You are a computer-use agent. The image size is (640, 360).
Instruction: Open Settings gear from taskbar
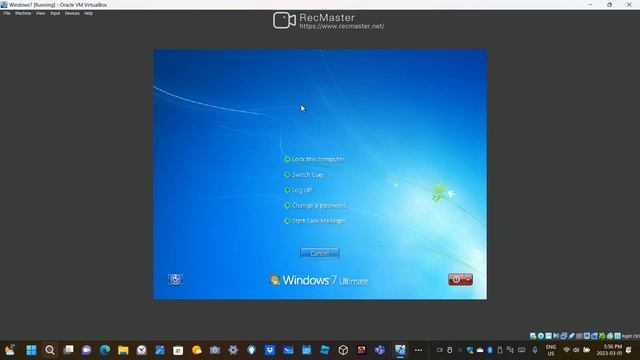point(233,350)
